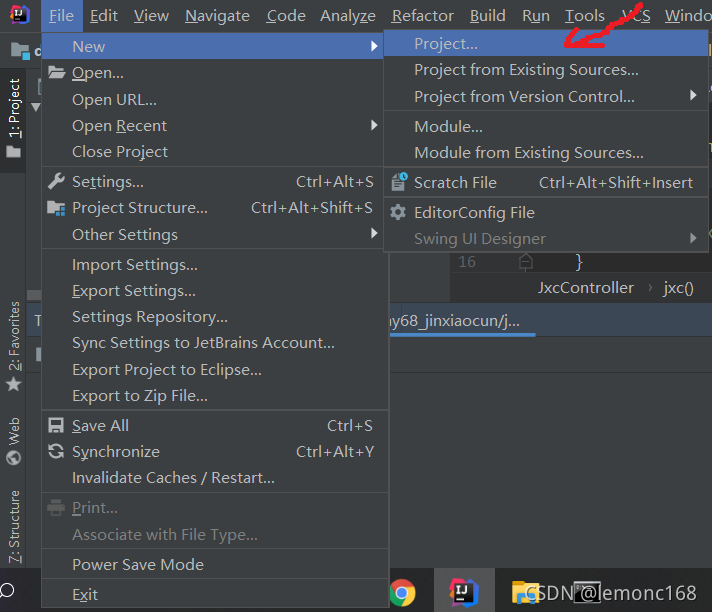
Task: Click Sync Settings to JetBrains Account...
Action: tap(215, 343)
